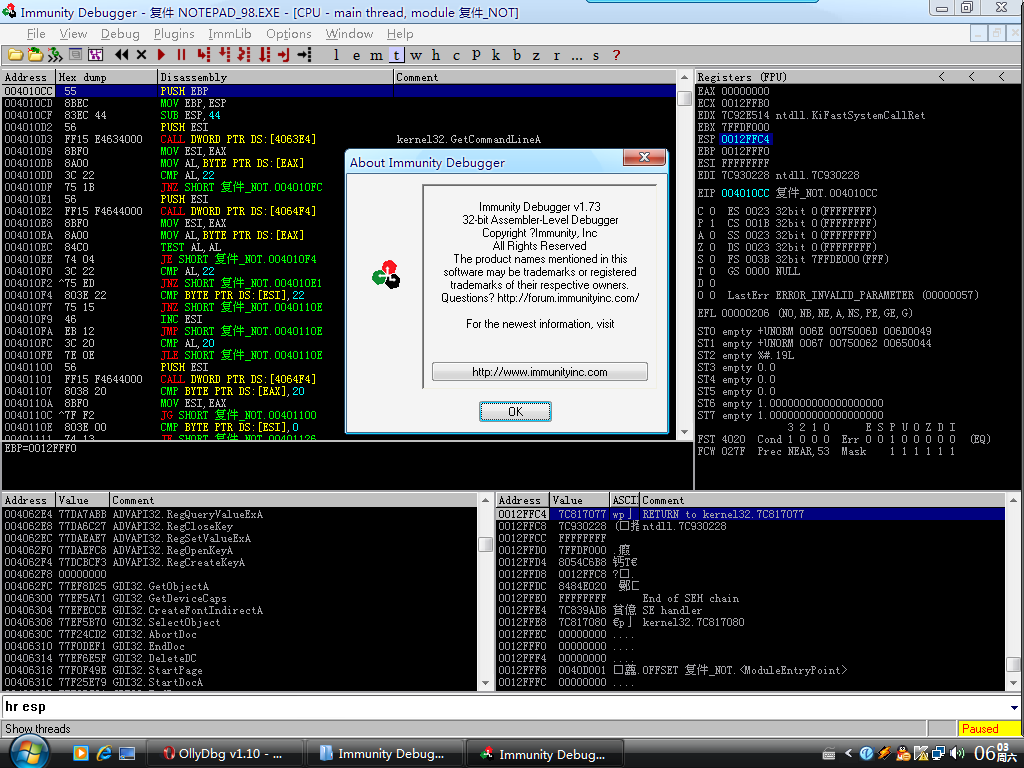The height and width of the screenshot is (768, 1024).
Task: Open Call stack with 'k' button
Action: click(x=496, y=56)
